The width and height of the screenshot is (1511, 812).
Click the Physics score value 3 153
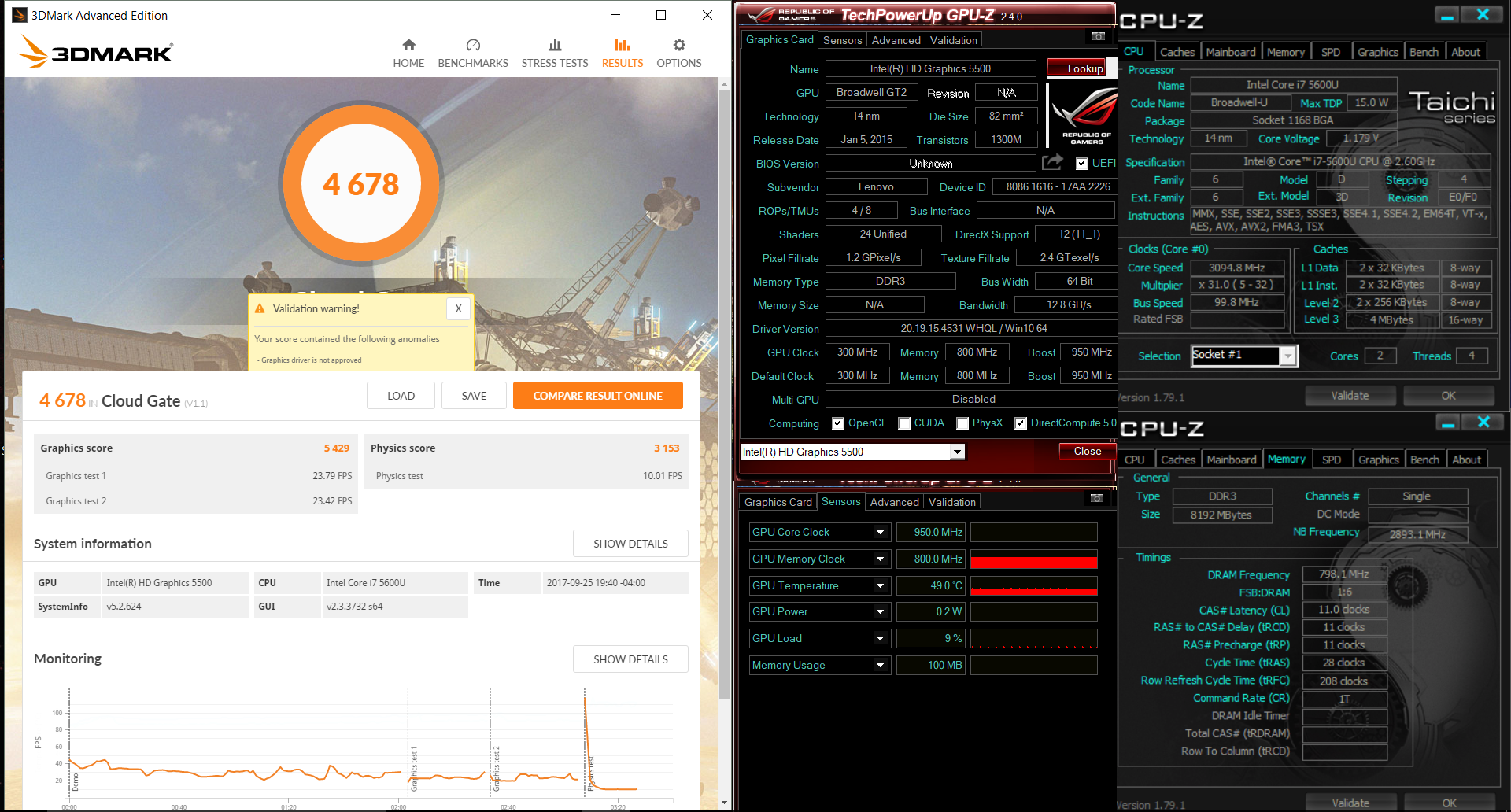point(666,448)
